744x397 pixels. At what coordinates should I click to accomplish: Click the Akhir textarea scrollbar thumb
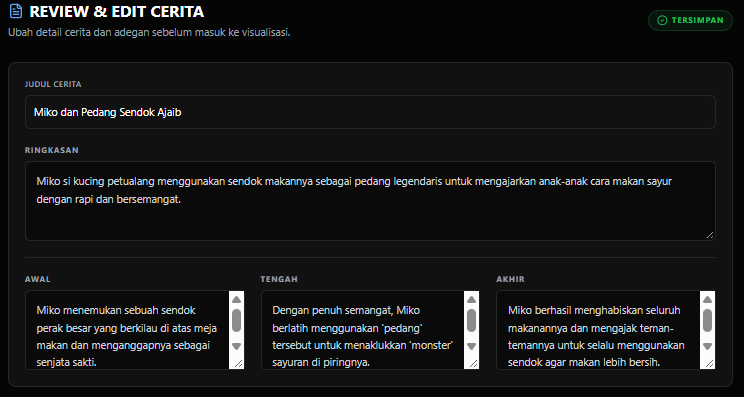coord(707,321)
